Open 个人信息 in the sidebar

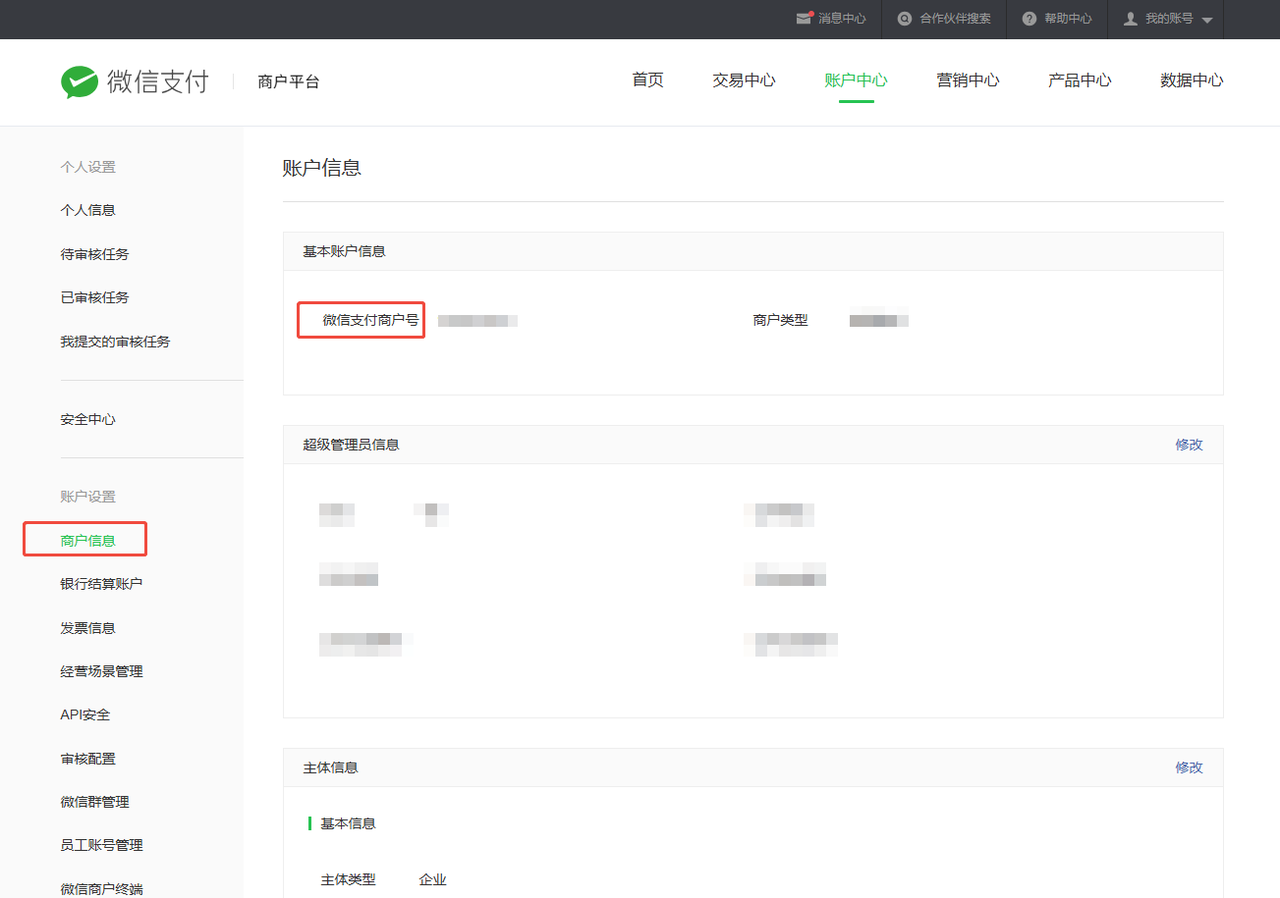coord(88,210)
